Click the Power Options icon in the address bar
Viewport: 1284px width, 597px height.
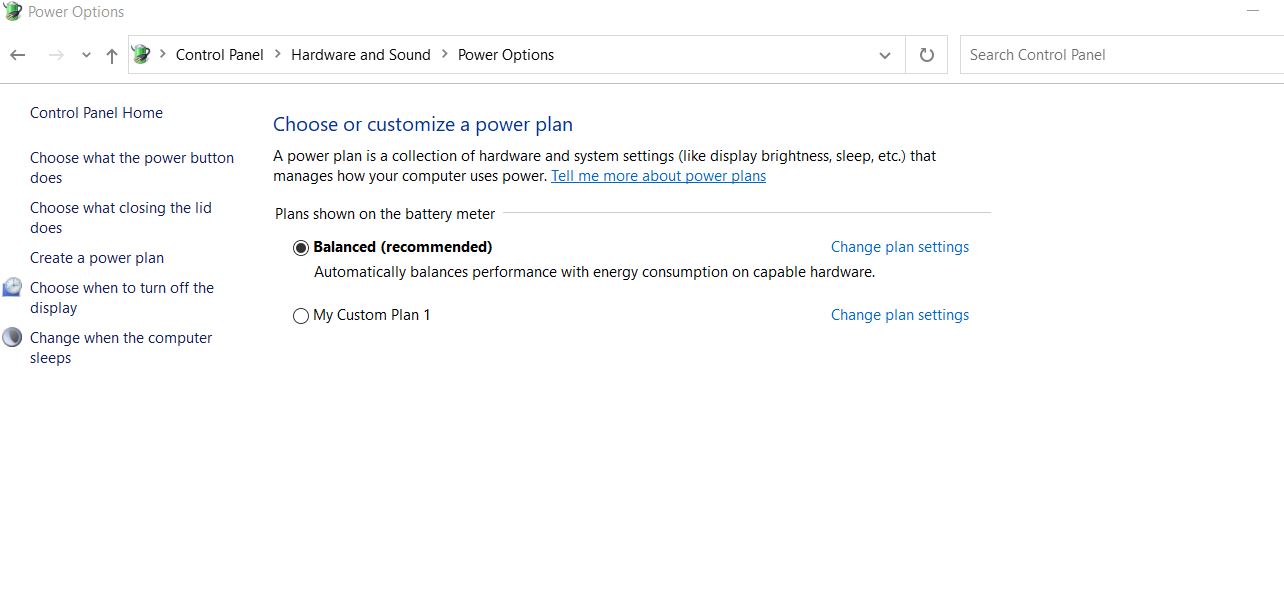141,55
